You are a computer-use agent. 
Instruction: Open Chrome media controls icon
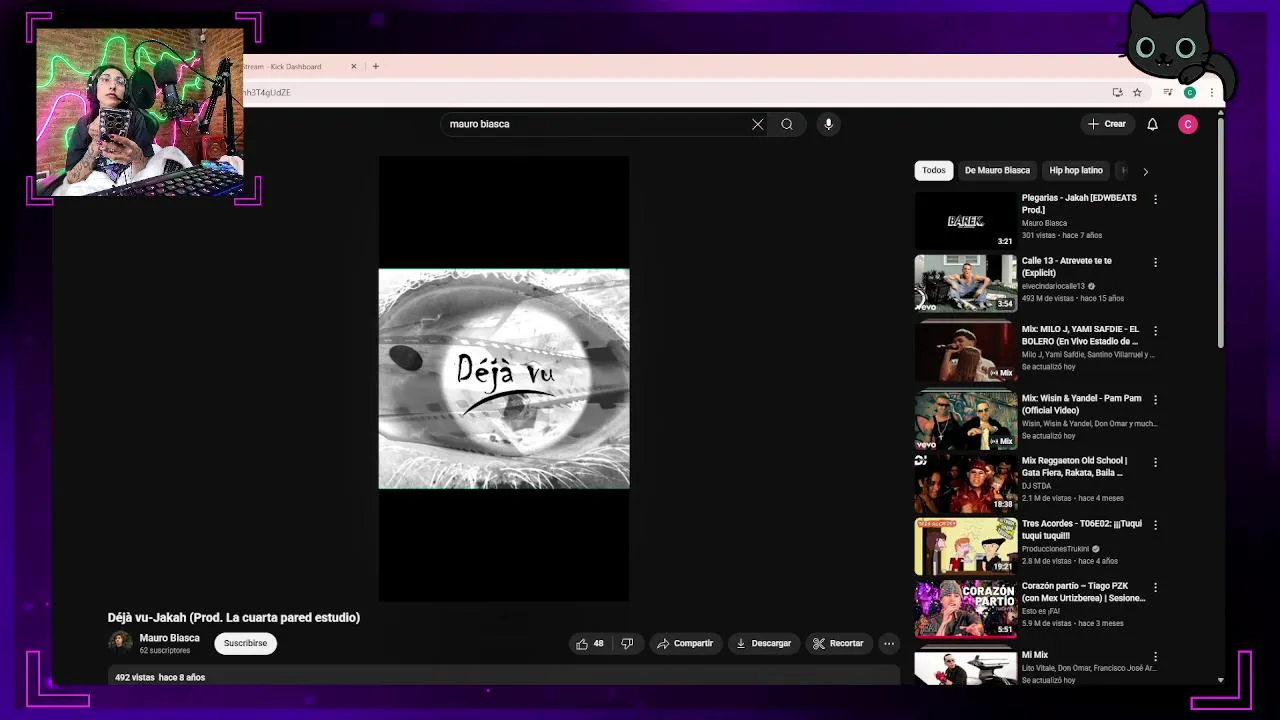(x=1167, y=92)
